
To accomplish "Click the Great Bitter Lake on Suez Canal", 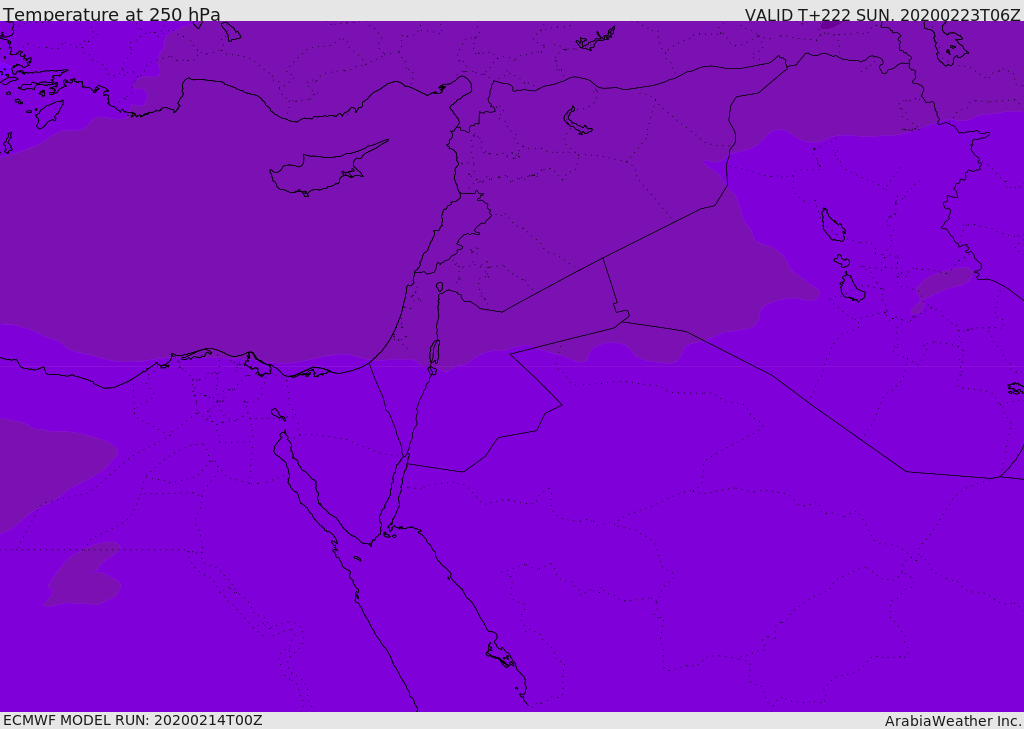I will [x=276, y=413].
